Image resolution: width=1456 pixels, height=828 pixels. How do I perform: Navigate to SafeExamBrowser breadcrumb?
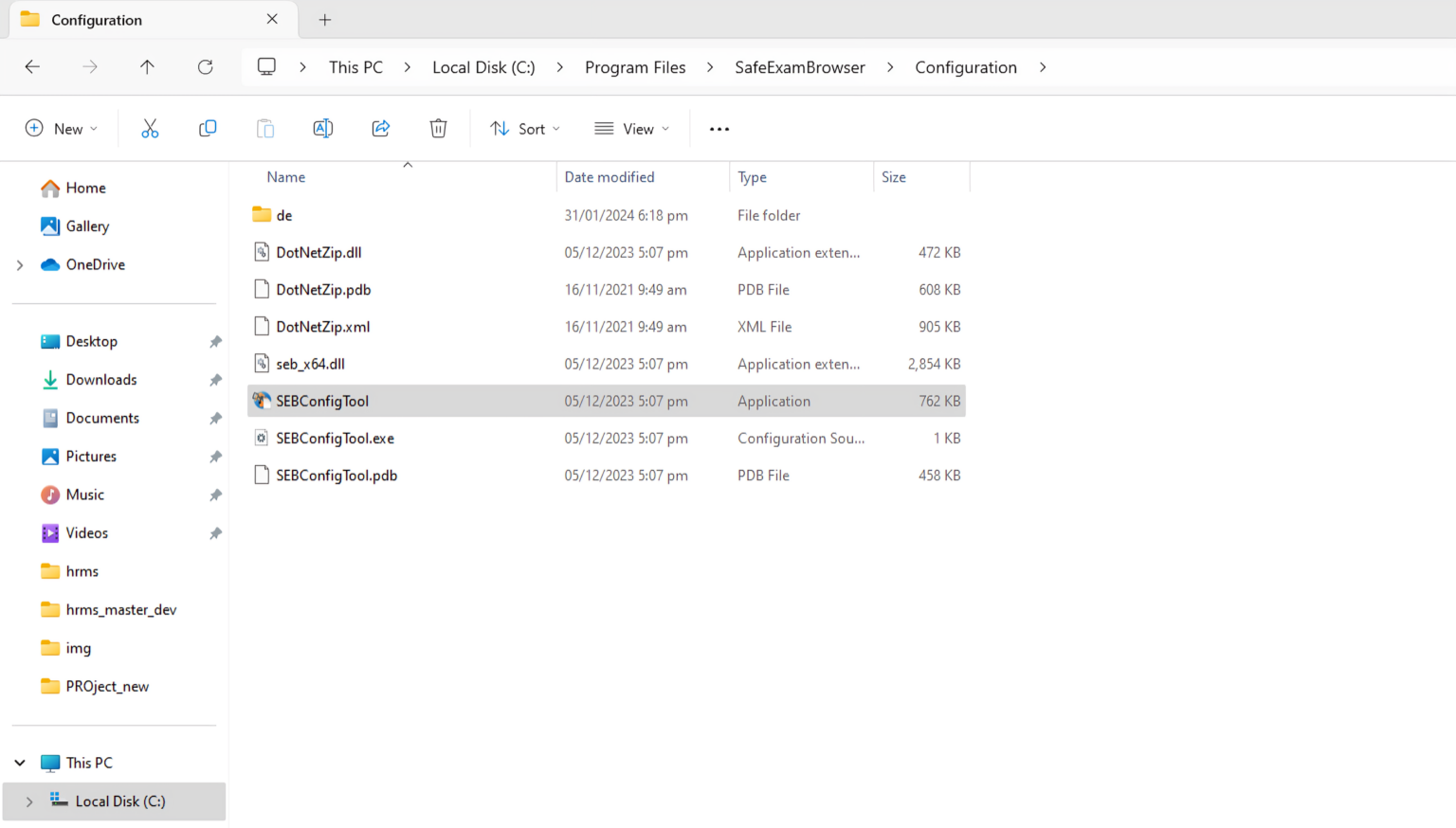click(800, 67)
